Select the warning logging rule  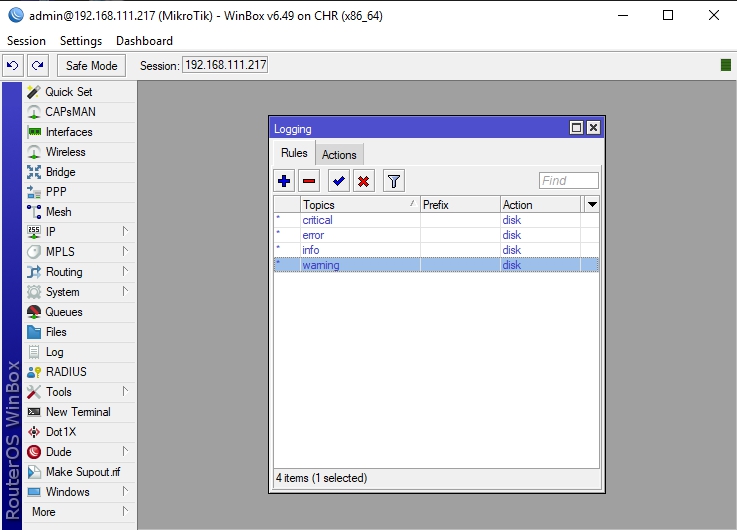(436, 265)
